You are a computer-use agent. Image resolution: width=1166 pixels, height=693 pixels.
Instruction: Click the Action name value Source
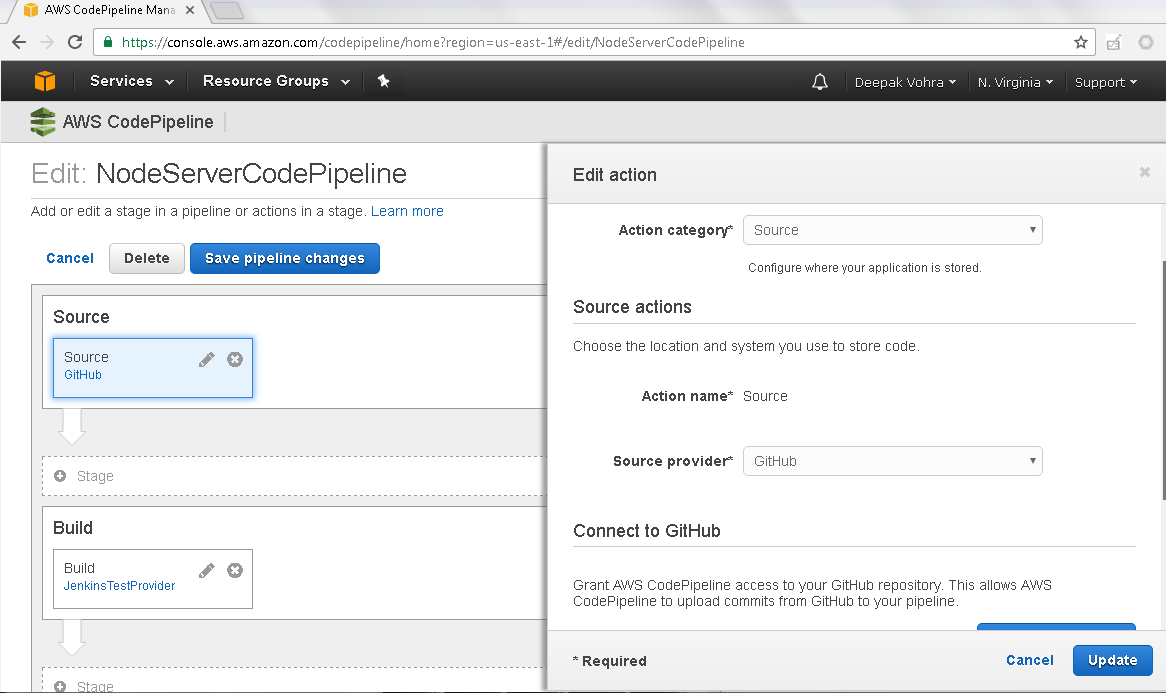point(765,396)
